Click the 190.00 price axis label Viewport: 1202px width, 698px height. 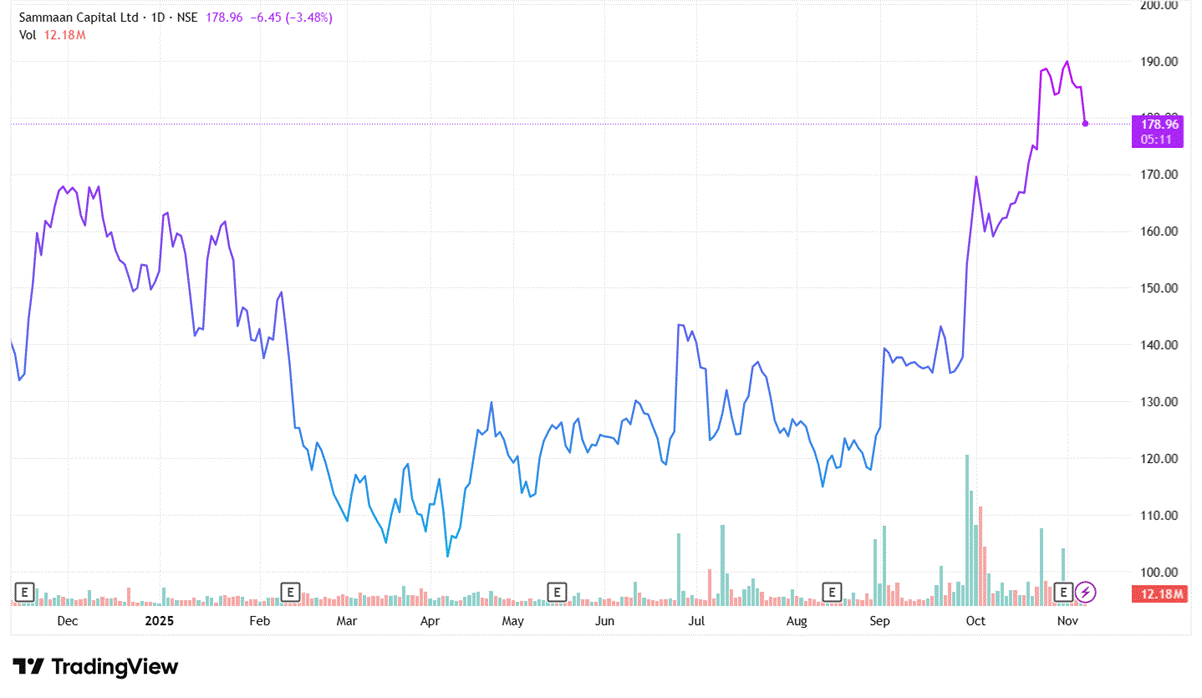coord(1160,61)
